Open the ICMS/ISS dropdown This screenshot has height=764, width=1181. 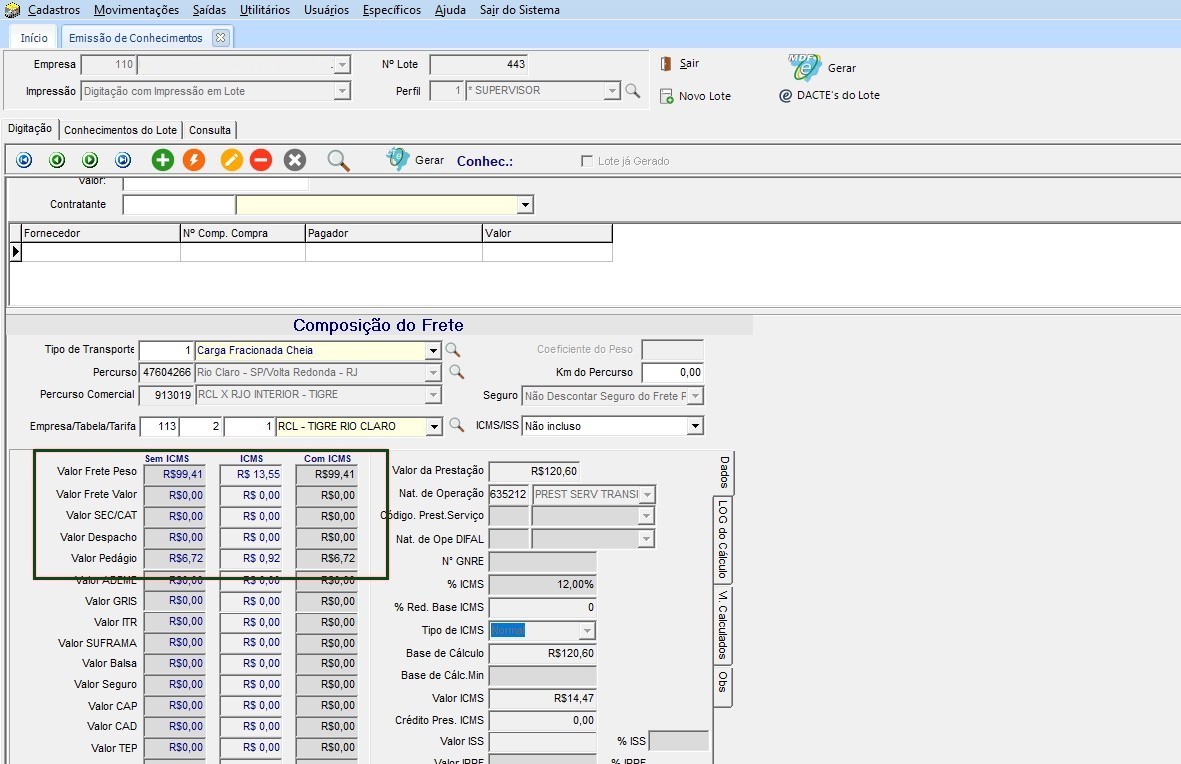[x=695, y=427]
